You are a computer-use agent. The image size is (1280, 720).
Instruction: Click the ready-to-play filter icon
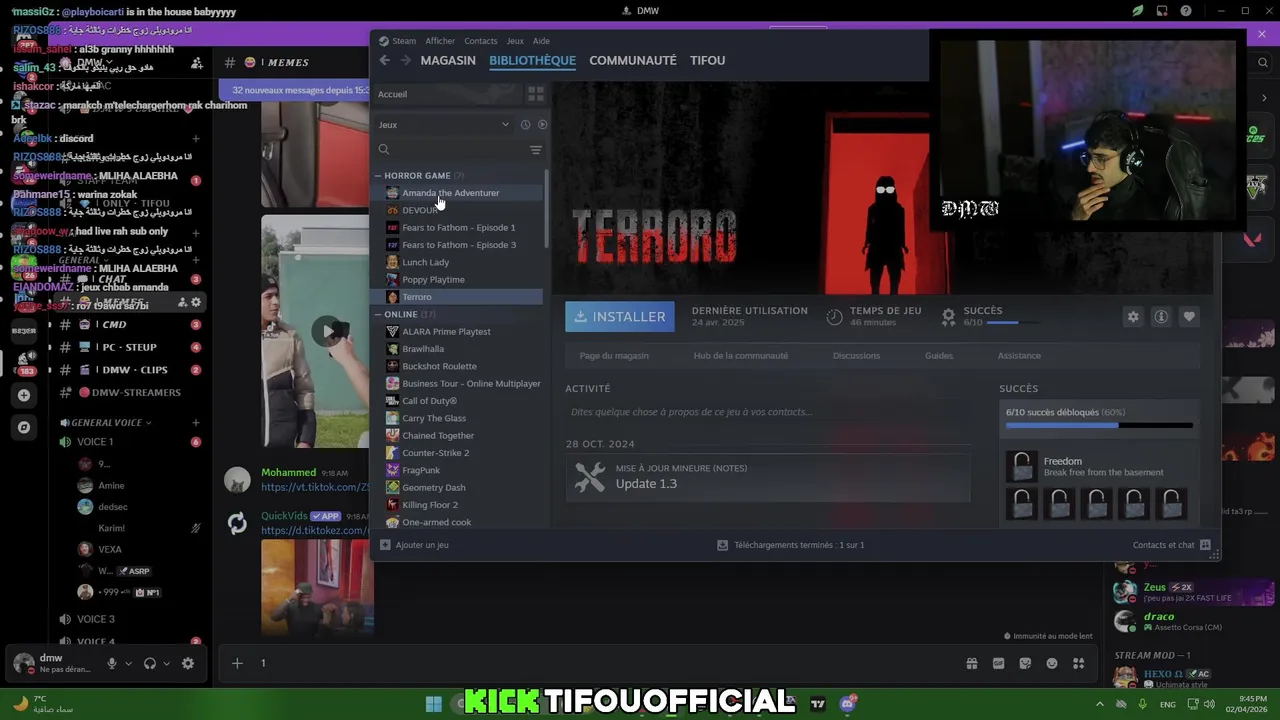point(542,125)
